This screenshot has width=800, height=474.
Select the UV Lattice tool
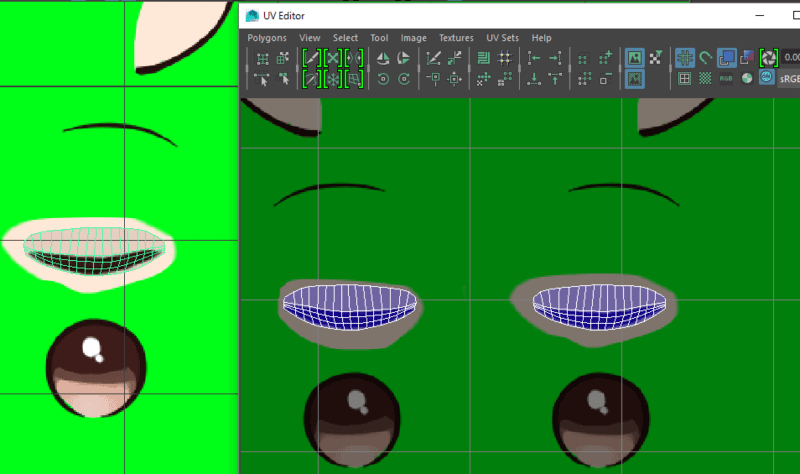(x=262, y=58)
